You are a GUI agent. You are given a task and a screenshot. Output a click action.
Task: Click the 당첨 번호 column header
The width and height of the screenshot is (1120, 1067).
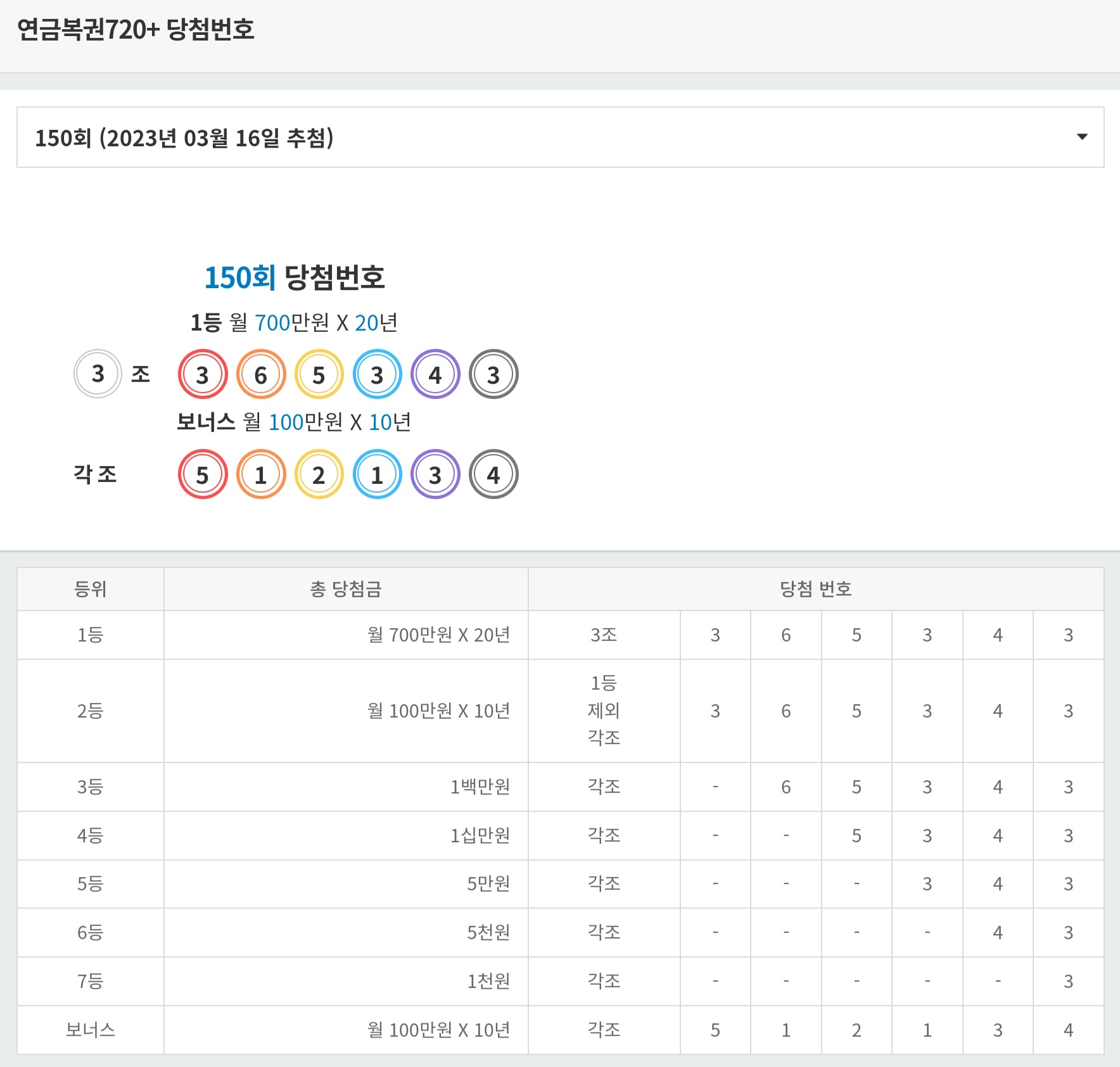click(816, 589)
